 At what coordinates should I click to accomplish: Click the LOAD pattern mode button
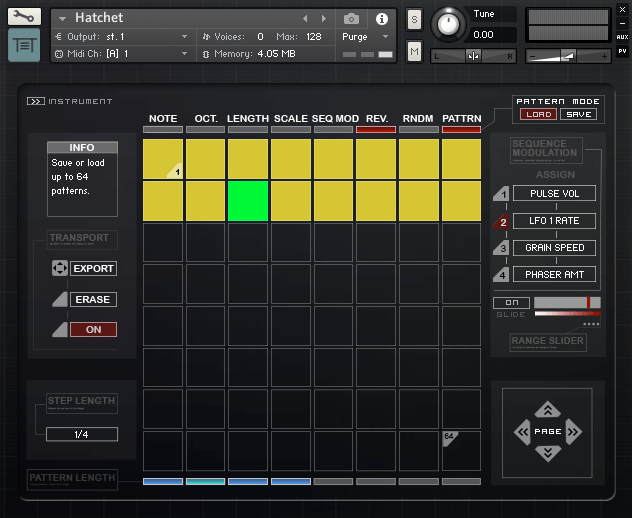click(536, 115)
